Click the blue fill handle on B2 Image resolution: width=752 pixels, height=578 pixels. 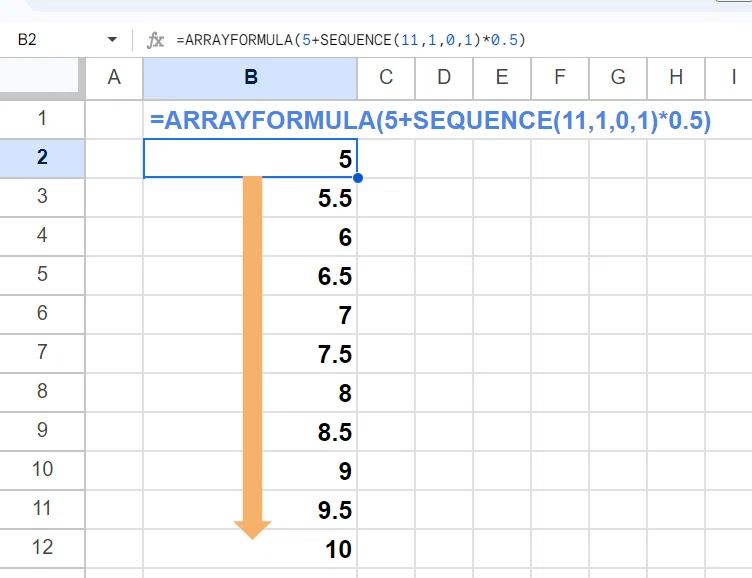click(358, 178)
